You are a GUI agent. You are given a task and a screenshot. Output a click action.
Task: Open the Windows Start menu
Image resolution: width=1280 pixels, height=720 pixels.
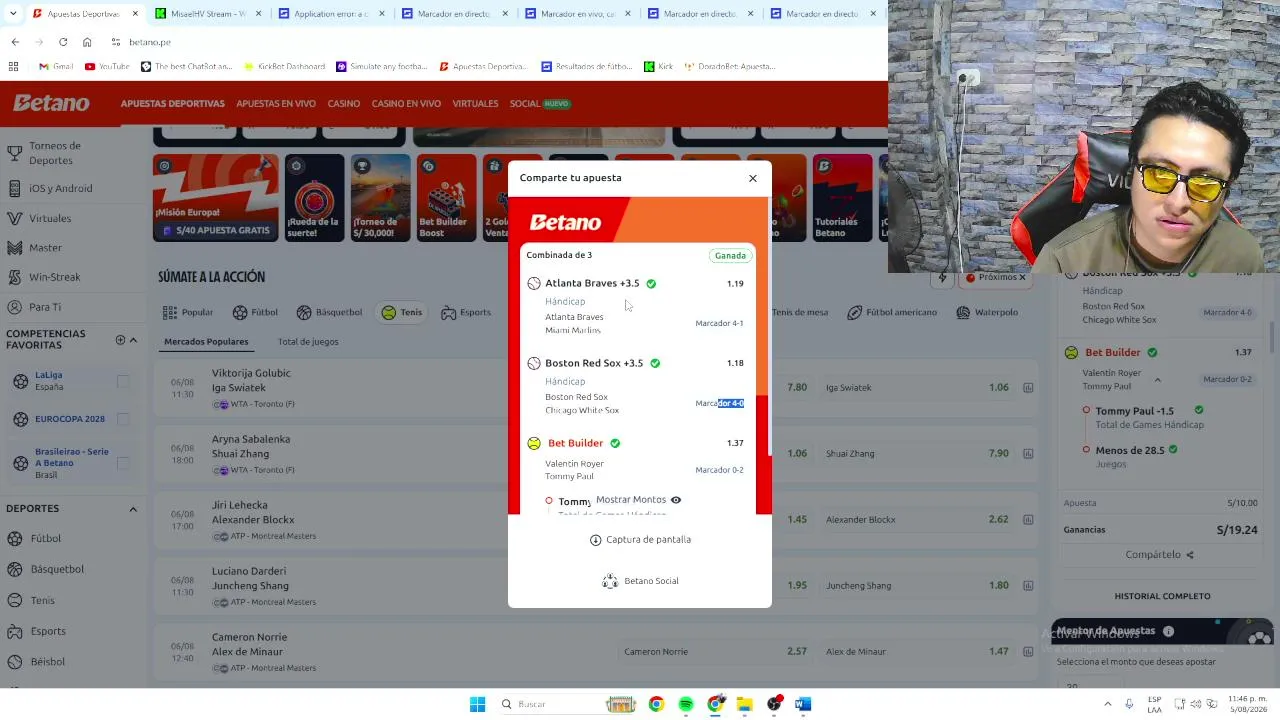(478, 704)
